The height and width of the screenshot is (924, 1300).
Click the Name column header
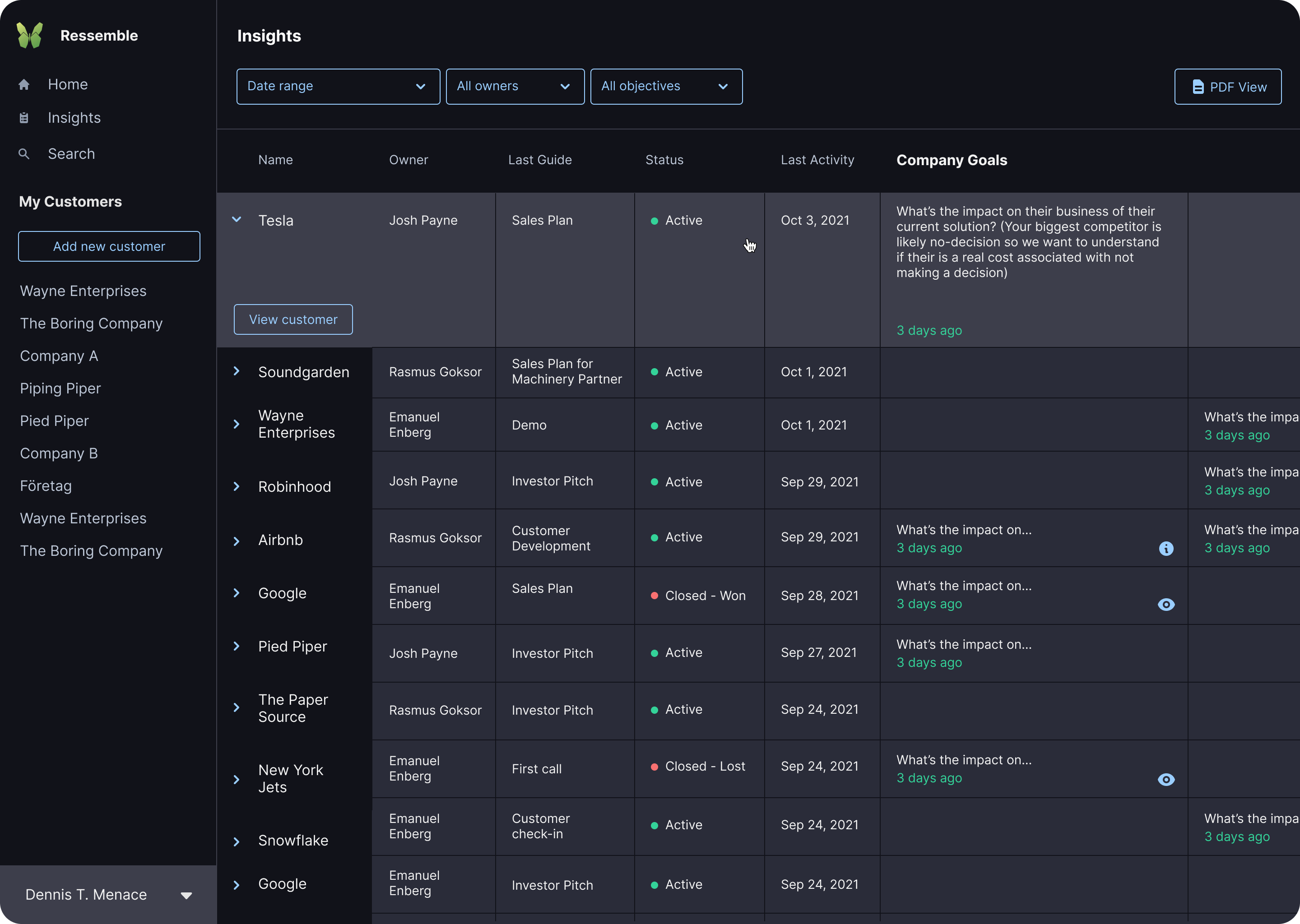(275, 160)
